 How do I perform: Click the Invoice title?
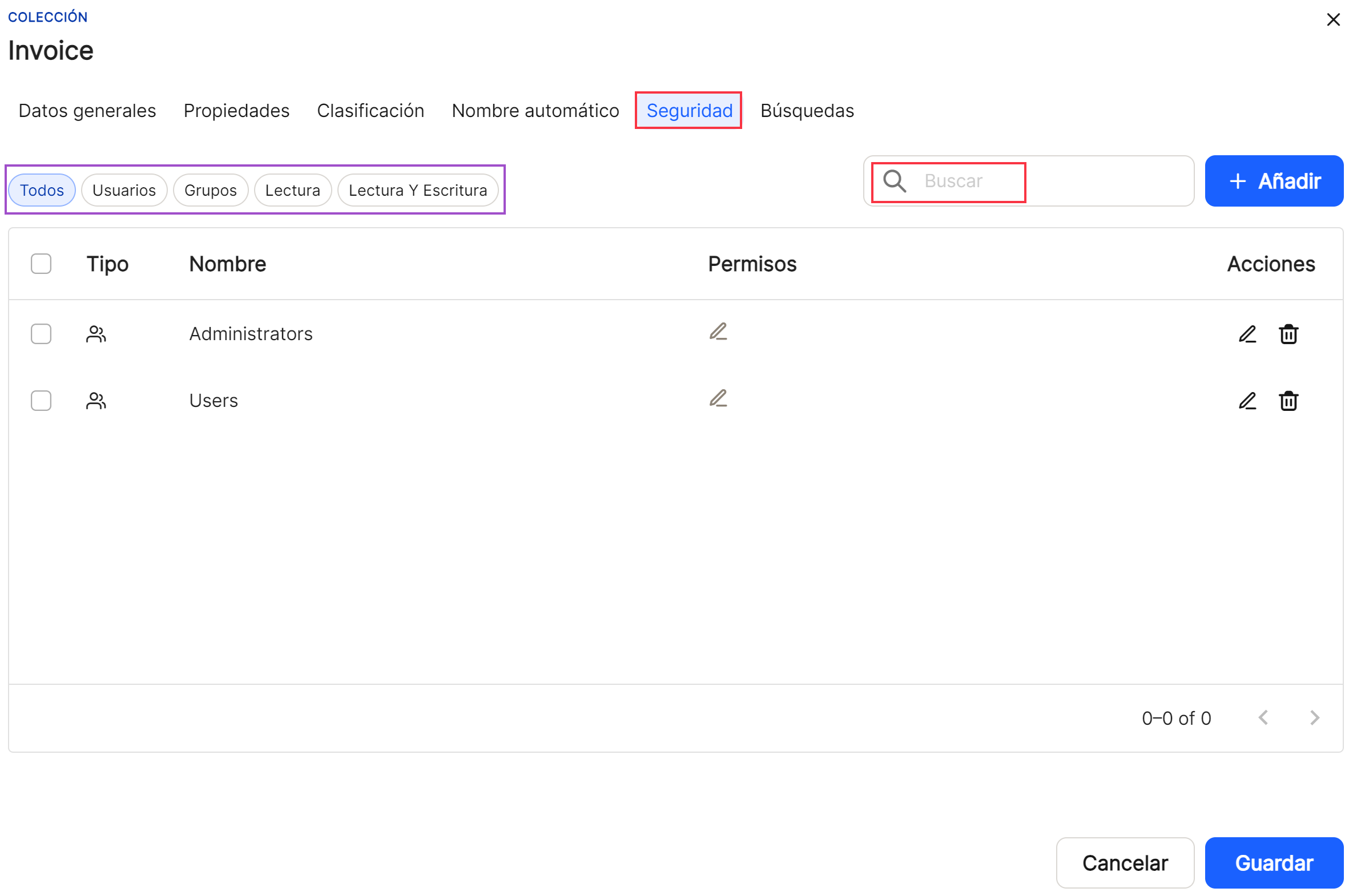[51, 51]
